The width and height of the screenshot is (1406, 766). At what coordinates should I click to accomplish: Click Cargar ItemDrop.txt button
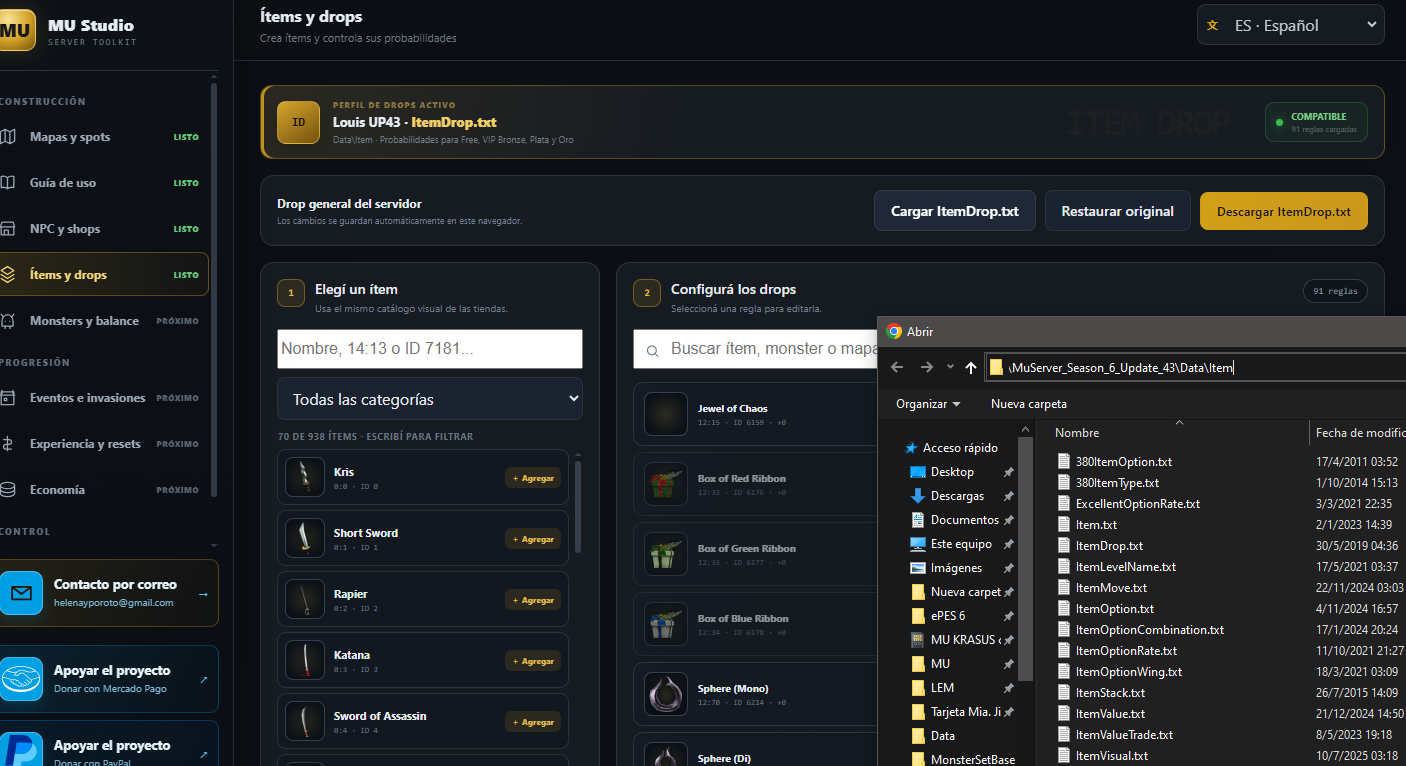click(x=954, y=211)
